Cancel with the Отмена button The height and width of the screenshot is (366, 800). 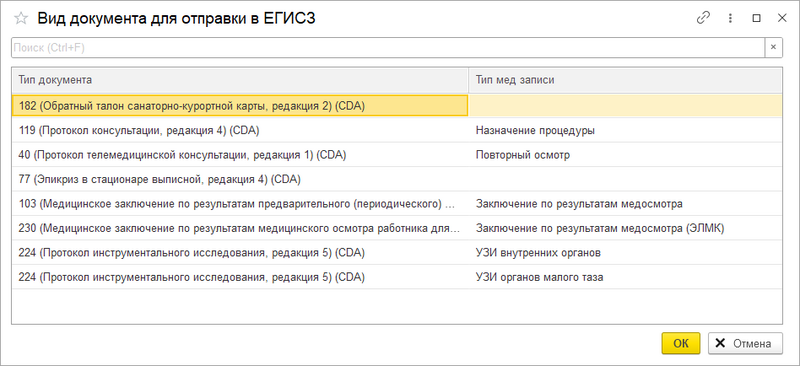(x=745, y=344)
